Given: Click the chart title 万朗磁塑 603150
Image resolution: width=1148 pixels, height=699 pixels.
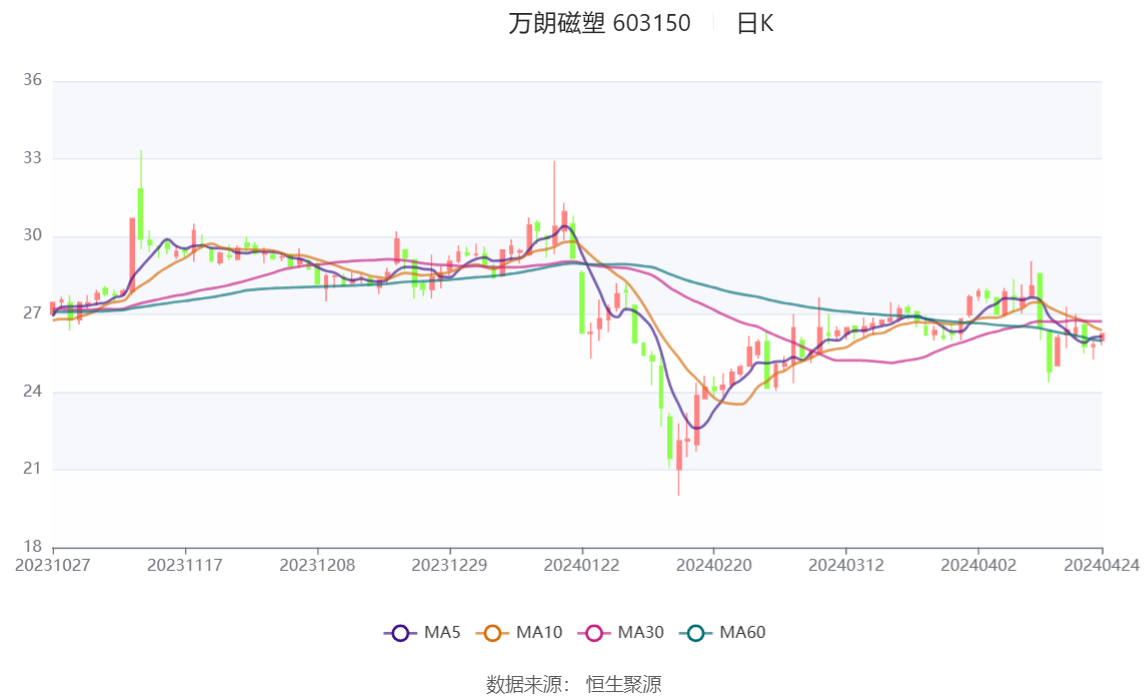Looking at the screenshot, I should tap(599, 23).
